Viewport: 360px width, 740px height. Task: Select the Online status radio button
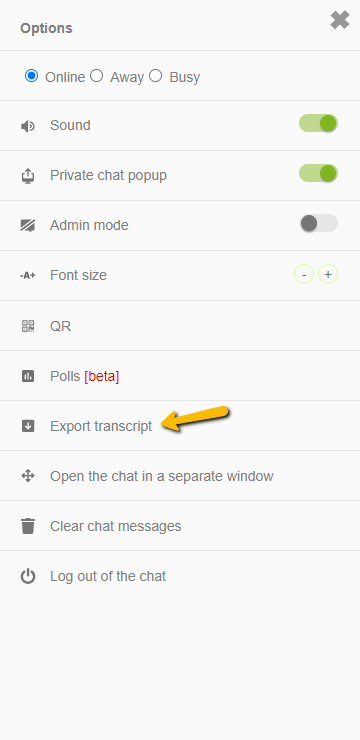click(31, 76)
